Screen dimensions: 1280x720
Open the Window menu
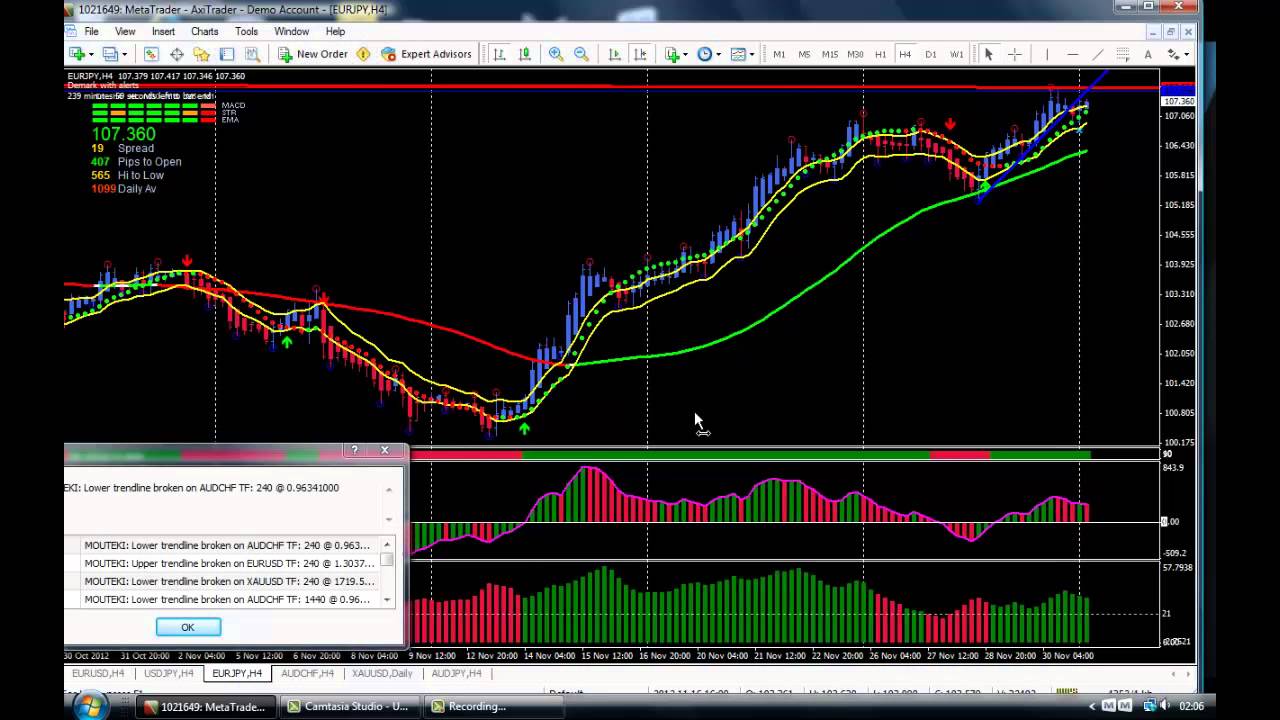tap(292, 31)
